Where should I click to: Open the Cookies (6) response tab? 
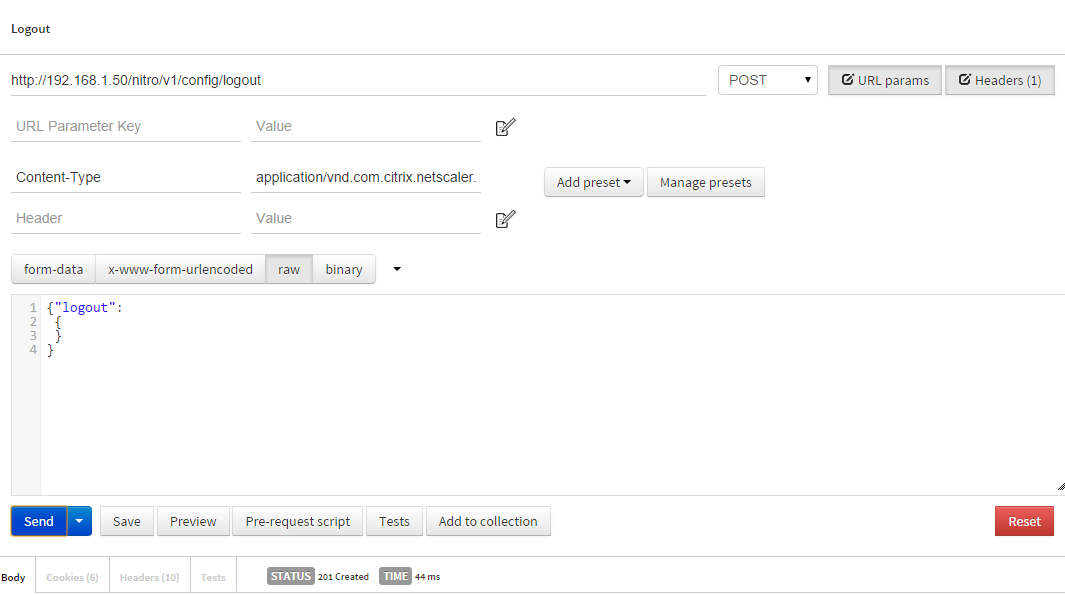(72, 577)
